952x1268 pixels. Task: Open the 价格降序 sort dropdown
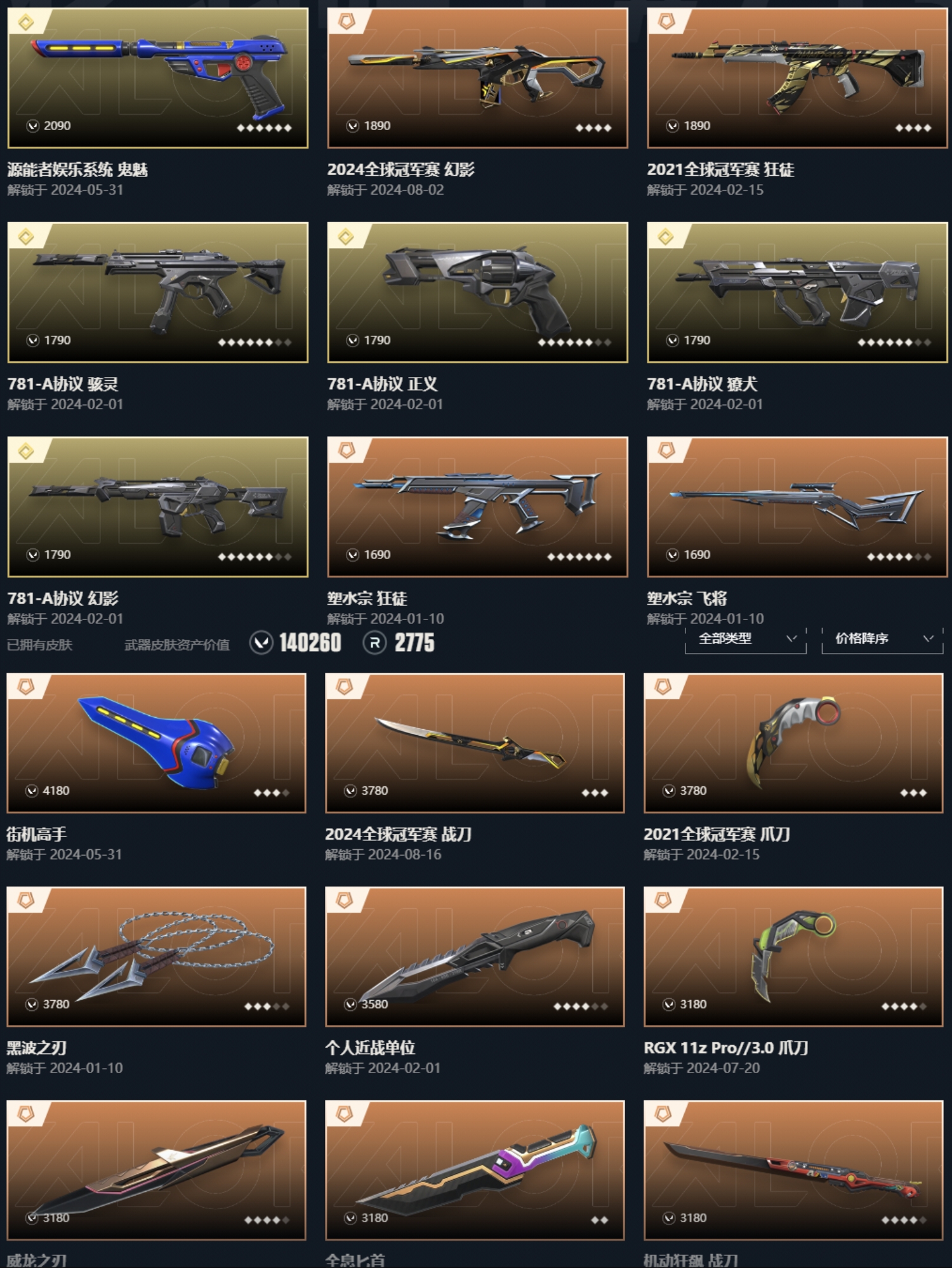pyautogui.click(x=882, y=639)
